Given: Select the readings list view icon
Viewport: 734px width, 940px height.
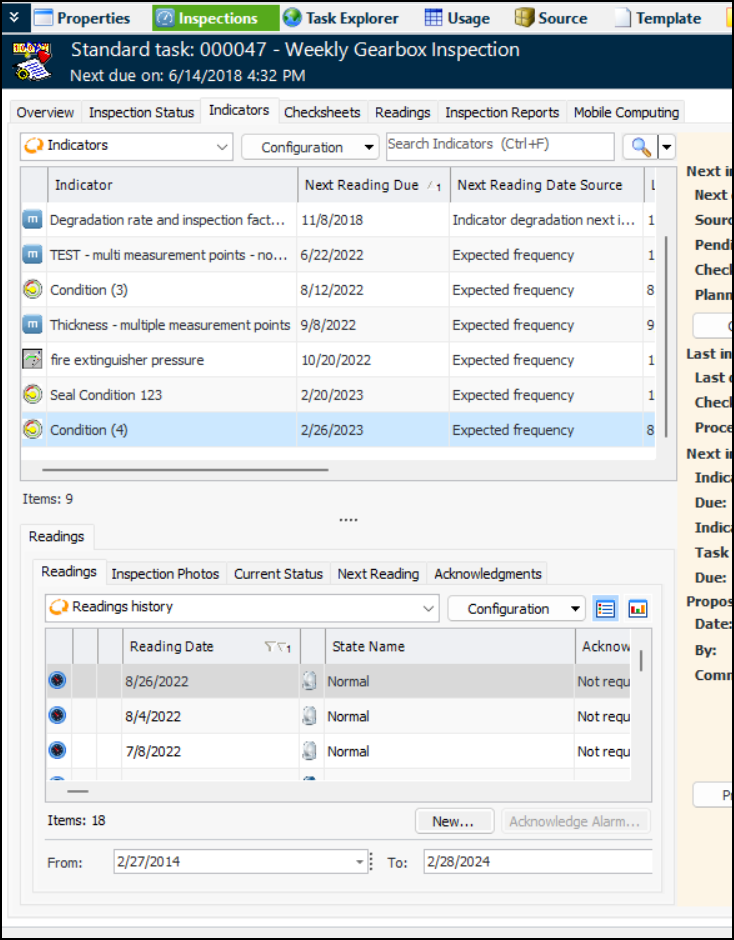Looking at the screenshot, I should pyautogui.click(x=605, y=609).
